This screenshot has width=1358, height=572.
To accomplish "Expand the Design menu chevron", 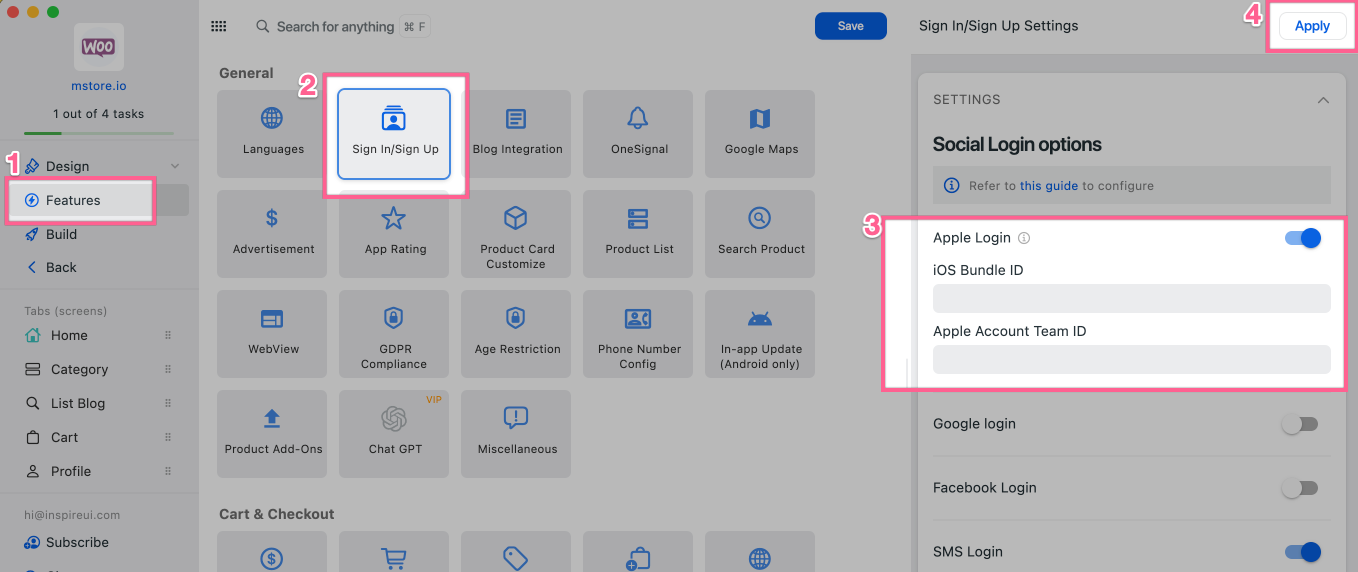I will coord(175,166).
